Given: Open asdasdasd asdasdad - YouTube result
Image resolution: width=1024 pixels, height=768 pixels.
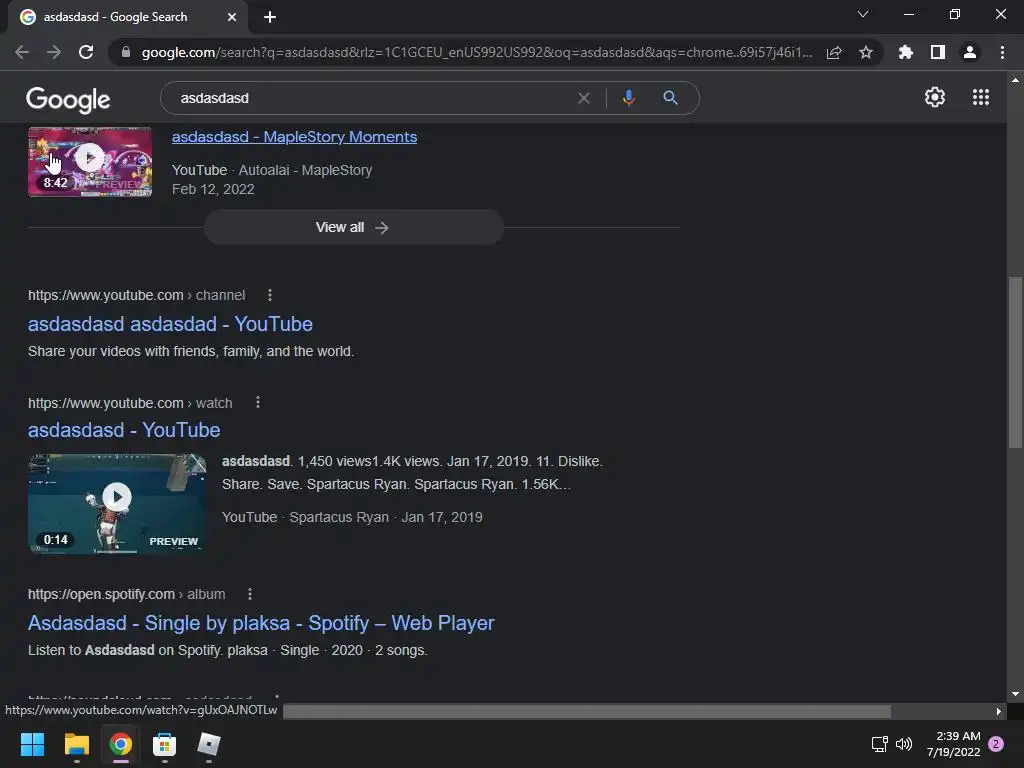Looking at the screenshot, I should point(170,324).
